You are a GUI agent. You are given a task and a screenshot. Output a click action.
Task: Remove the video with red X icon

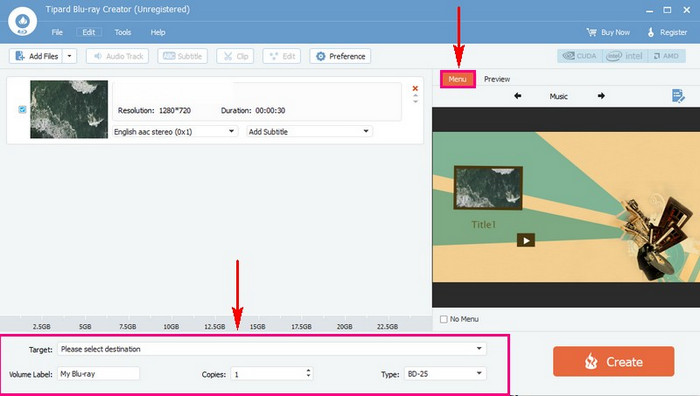click(415, 88)
